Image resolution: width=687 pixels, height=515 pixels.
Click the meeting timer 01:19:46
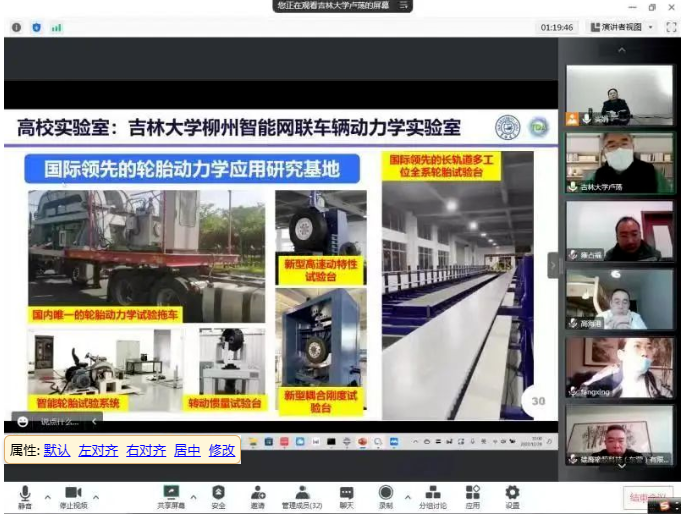click(x=556, y=27)
